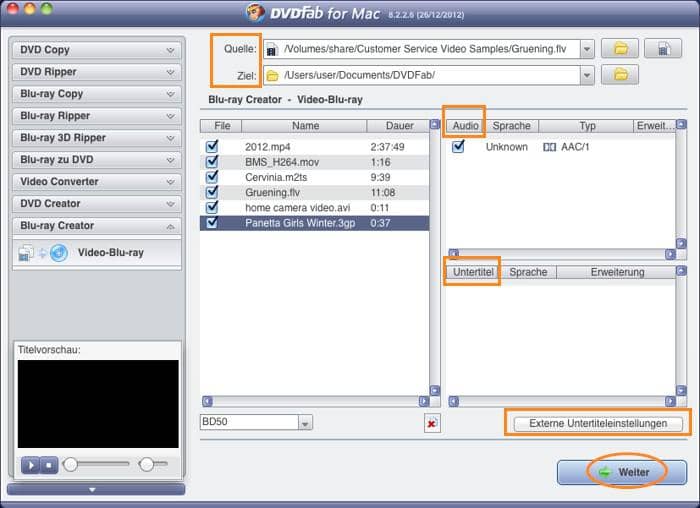Click the Quelle source path field
Image resolution: width=700 pixels, height=508 pixels.
422,49
